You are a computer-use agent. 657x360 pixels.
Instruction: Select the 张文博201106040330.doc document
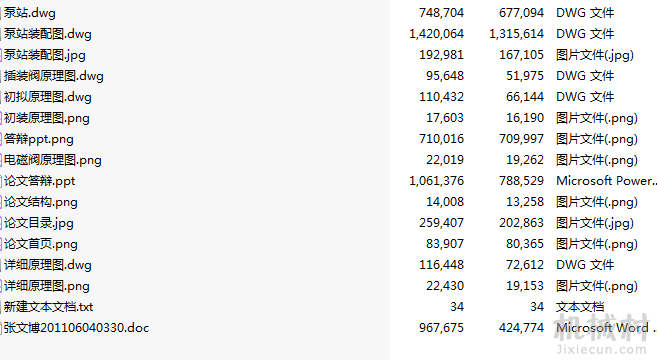click(x=77, y=328)
